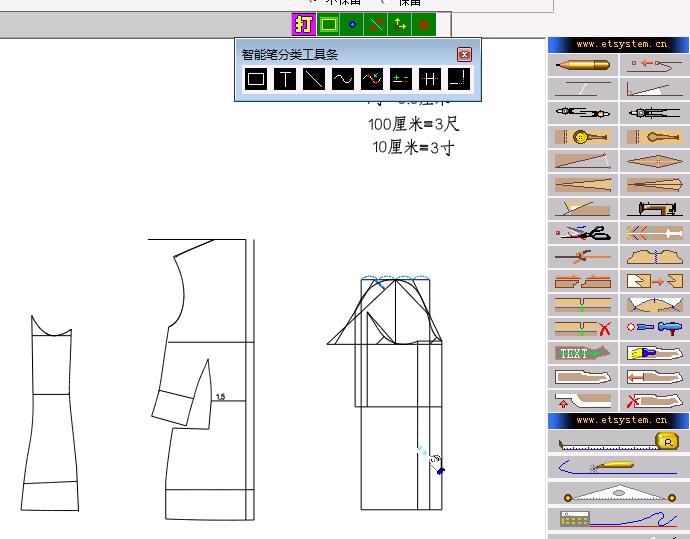Select the scissors cutting tool
This screenshot has height=539, width=690.
tap(581, 233)
